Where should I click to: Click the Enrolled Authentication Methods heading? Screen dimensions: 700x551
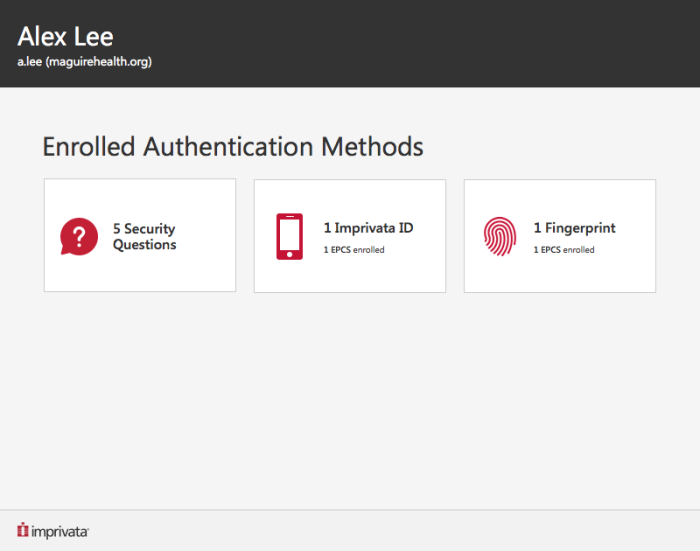(x=233, y=147)
